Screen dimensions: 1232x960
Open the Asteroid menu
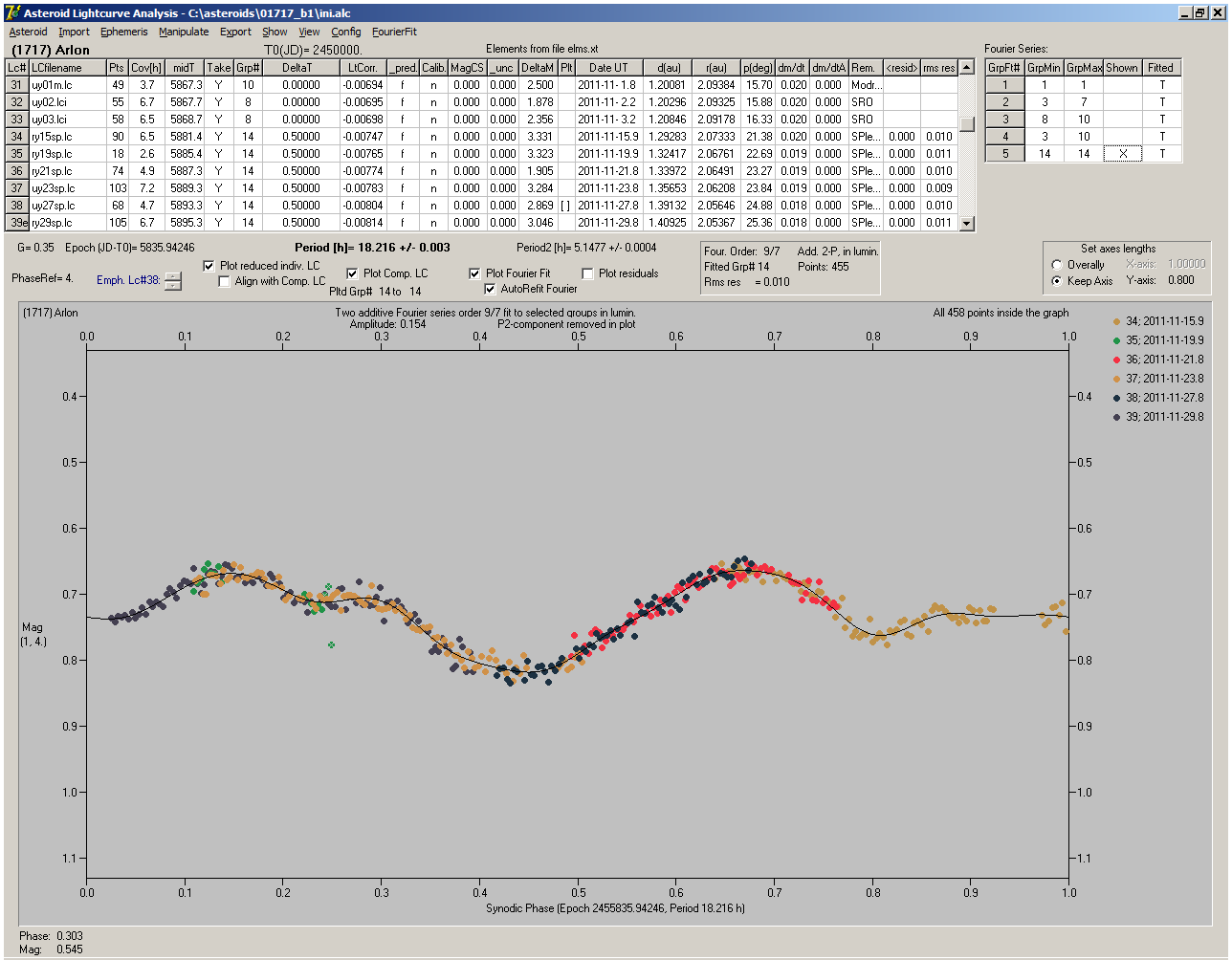tap(28, 32)
